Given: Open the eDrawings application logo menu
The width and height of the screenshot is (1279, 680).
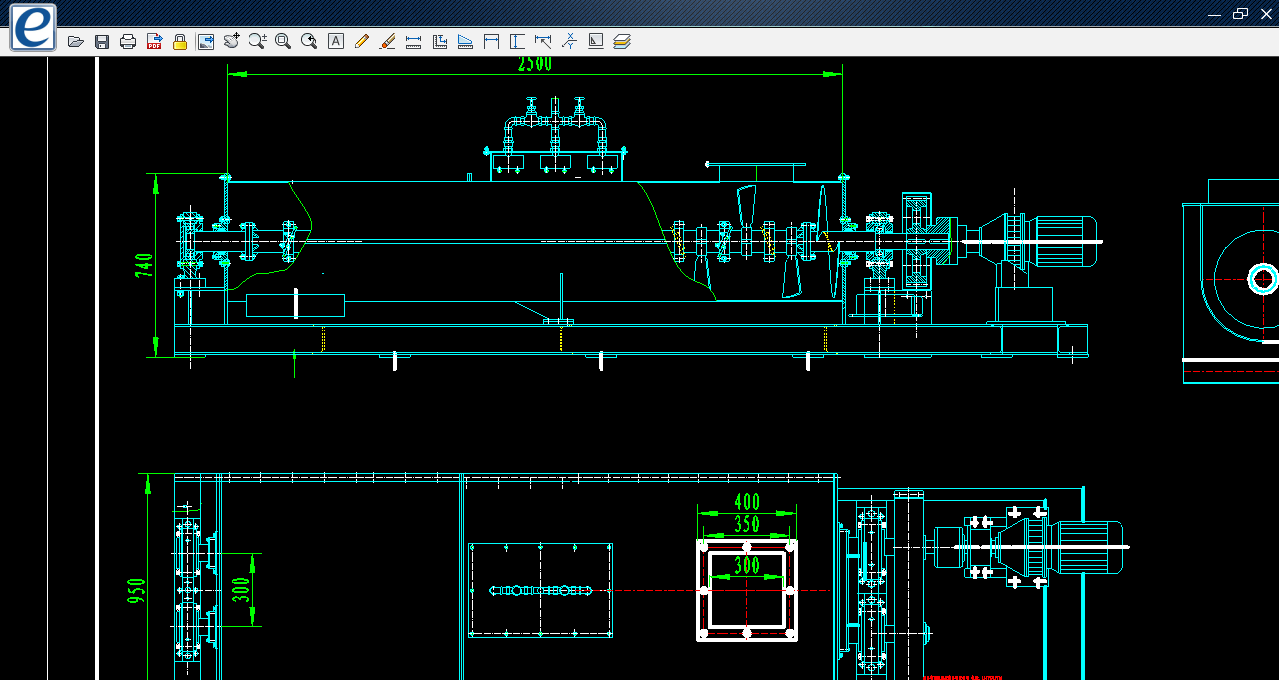Looking at the screenshot, I should 33,27.
